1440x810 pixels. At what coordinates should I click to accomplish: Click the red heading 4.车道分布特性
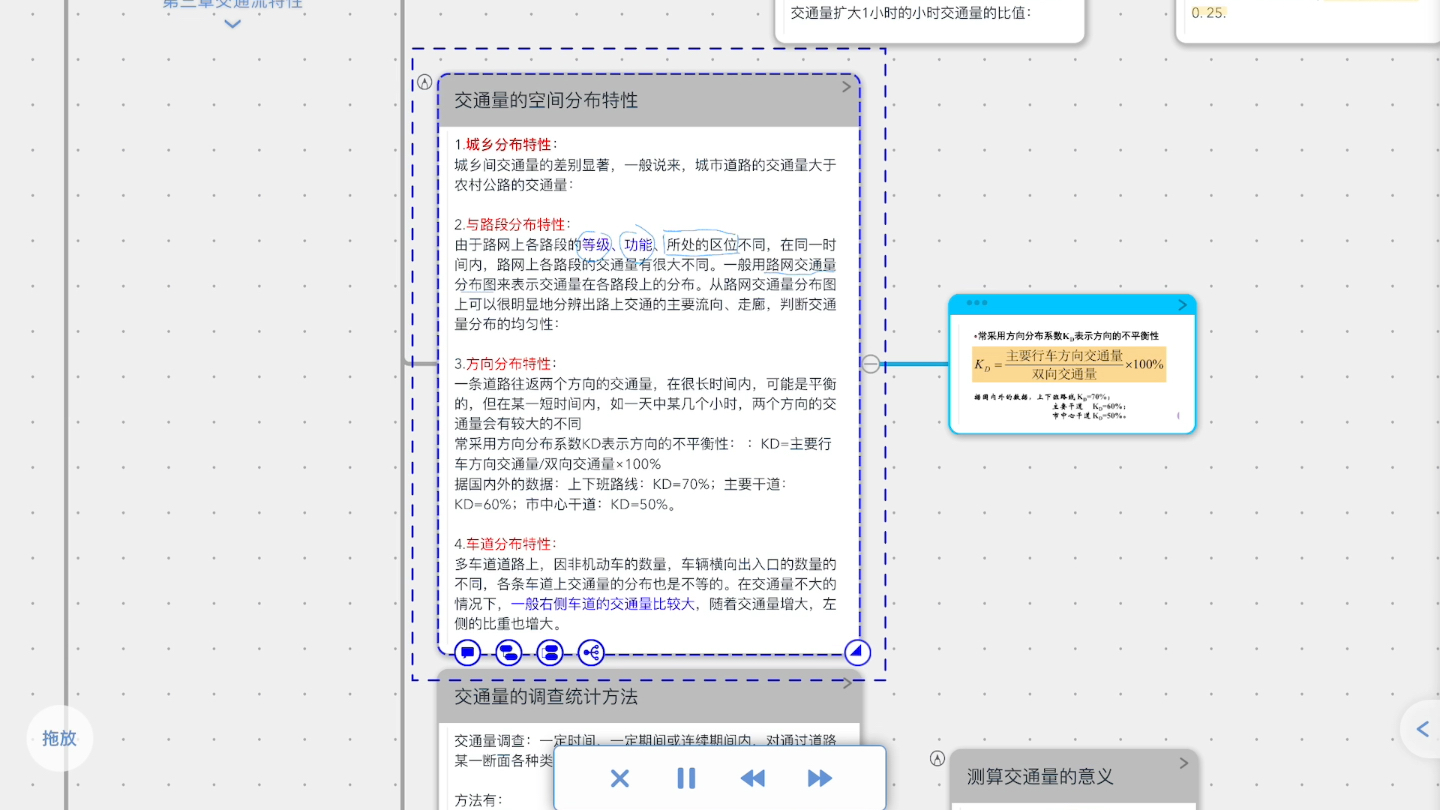pos(506,544)
